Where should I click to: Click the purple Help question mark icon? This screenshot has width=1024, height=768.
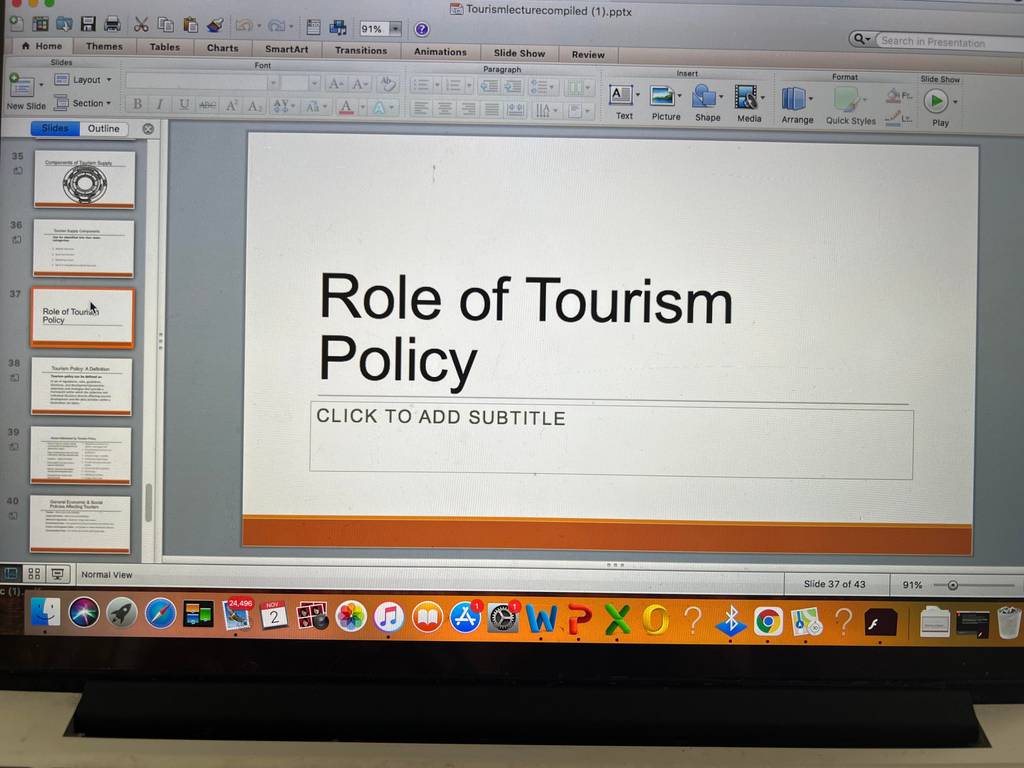point(422,29)
